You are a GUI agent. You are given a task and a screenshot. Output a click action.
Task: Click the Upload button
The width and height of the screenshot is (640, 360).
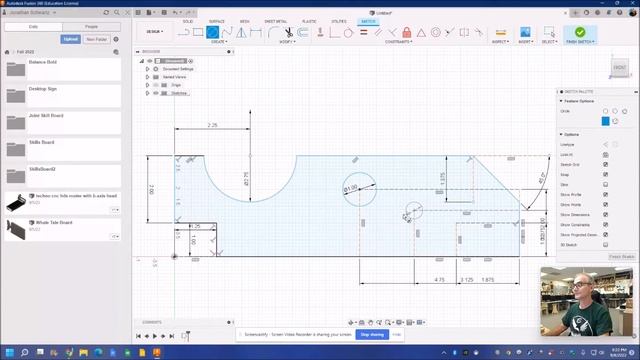click(x=71, y=39)
